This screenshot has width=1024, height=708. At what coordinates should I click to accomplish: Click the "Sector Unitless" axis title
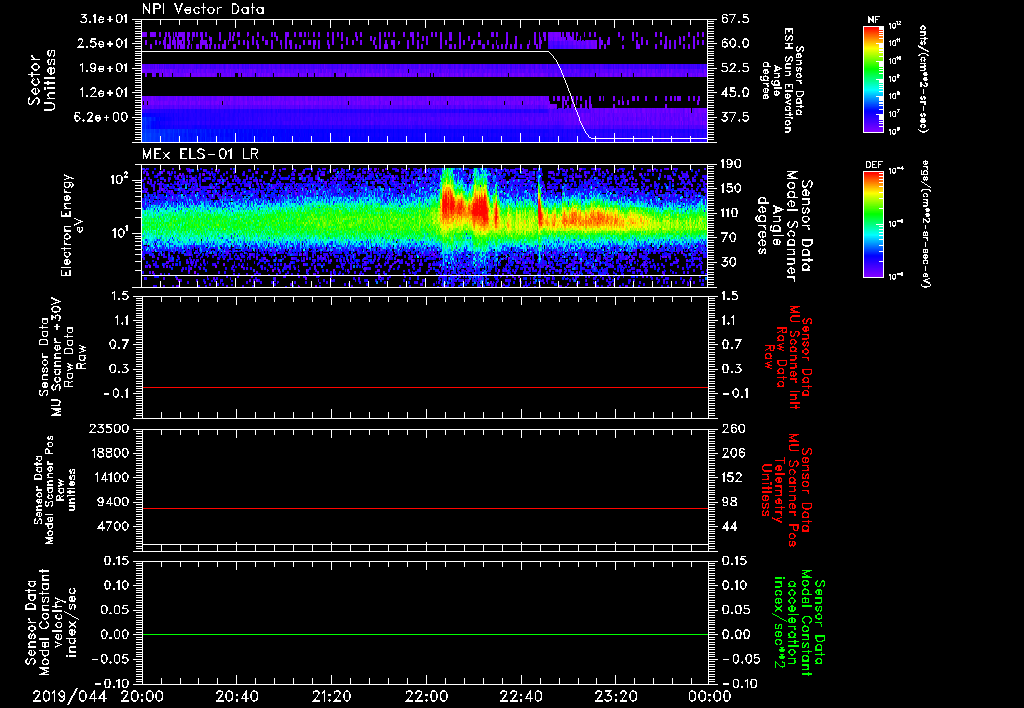pos(42,80)
